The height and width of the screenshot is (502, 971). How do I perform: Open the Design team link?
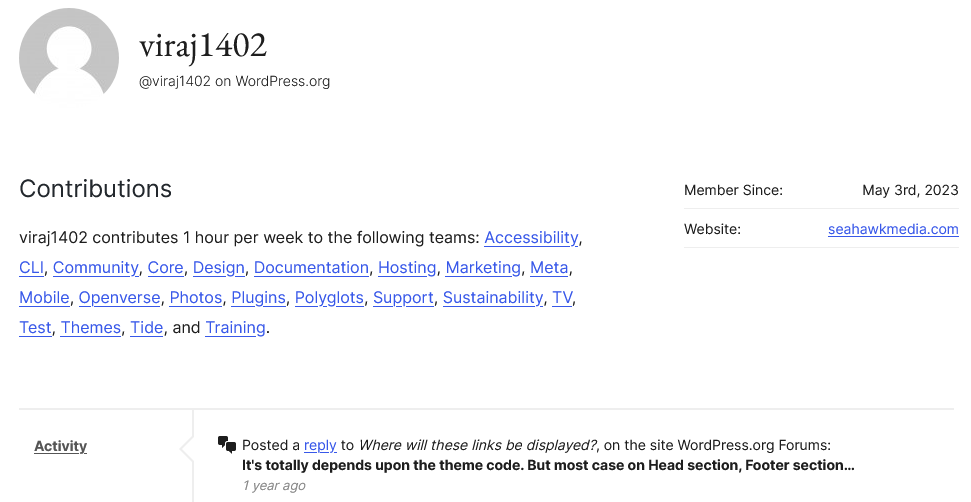click(219, 267)
